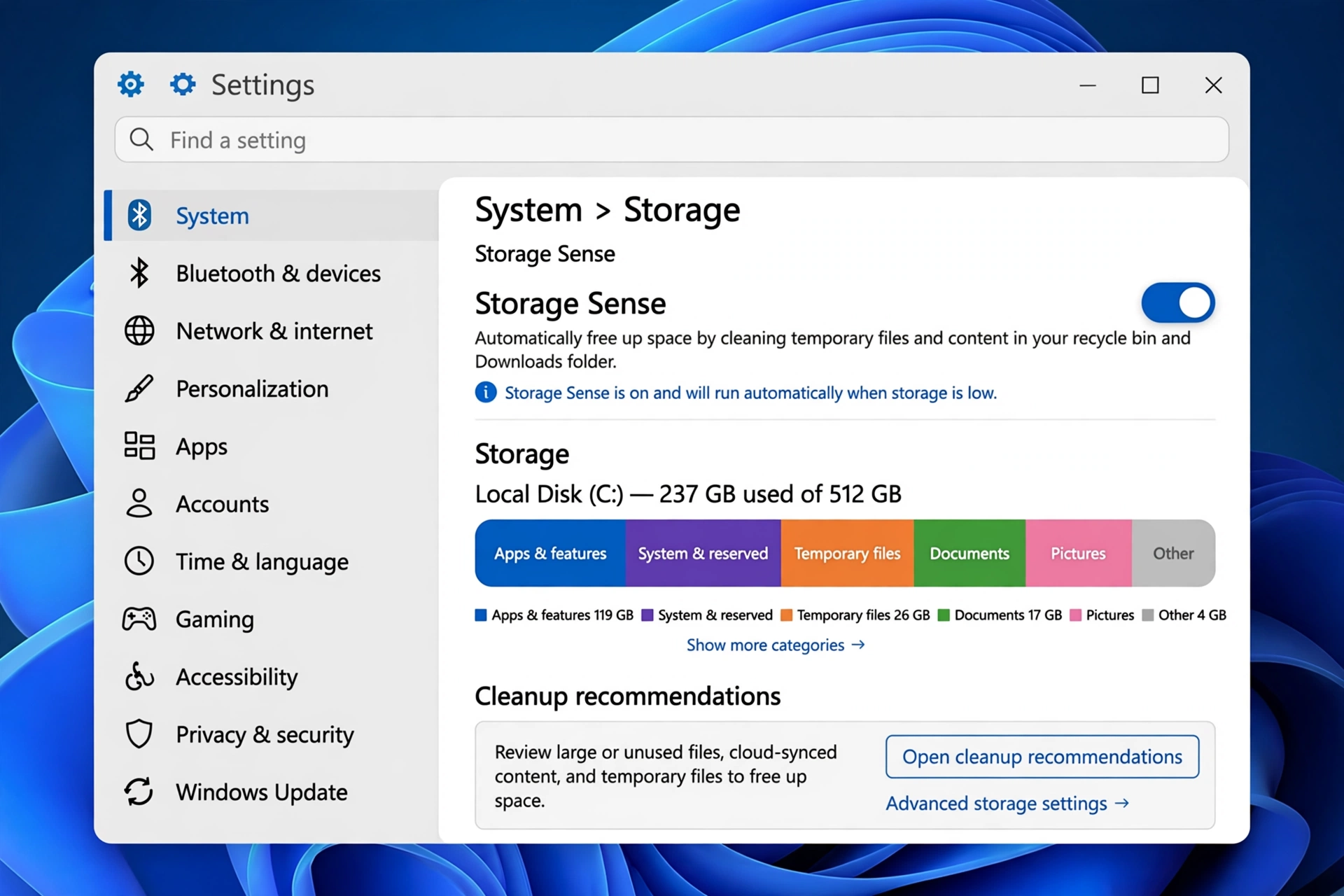Click the Accessibility figure icon
This screenshot has height=896, width=1344.
(139, 676)
